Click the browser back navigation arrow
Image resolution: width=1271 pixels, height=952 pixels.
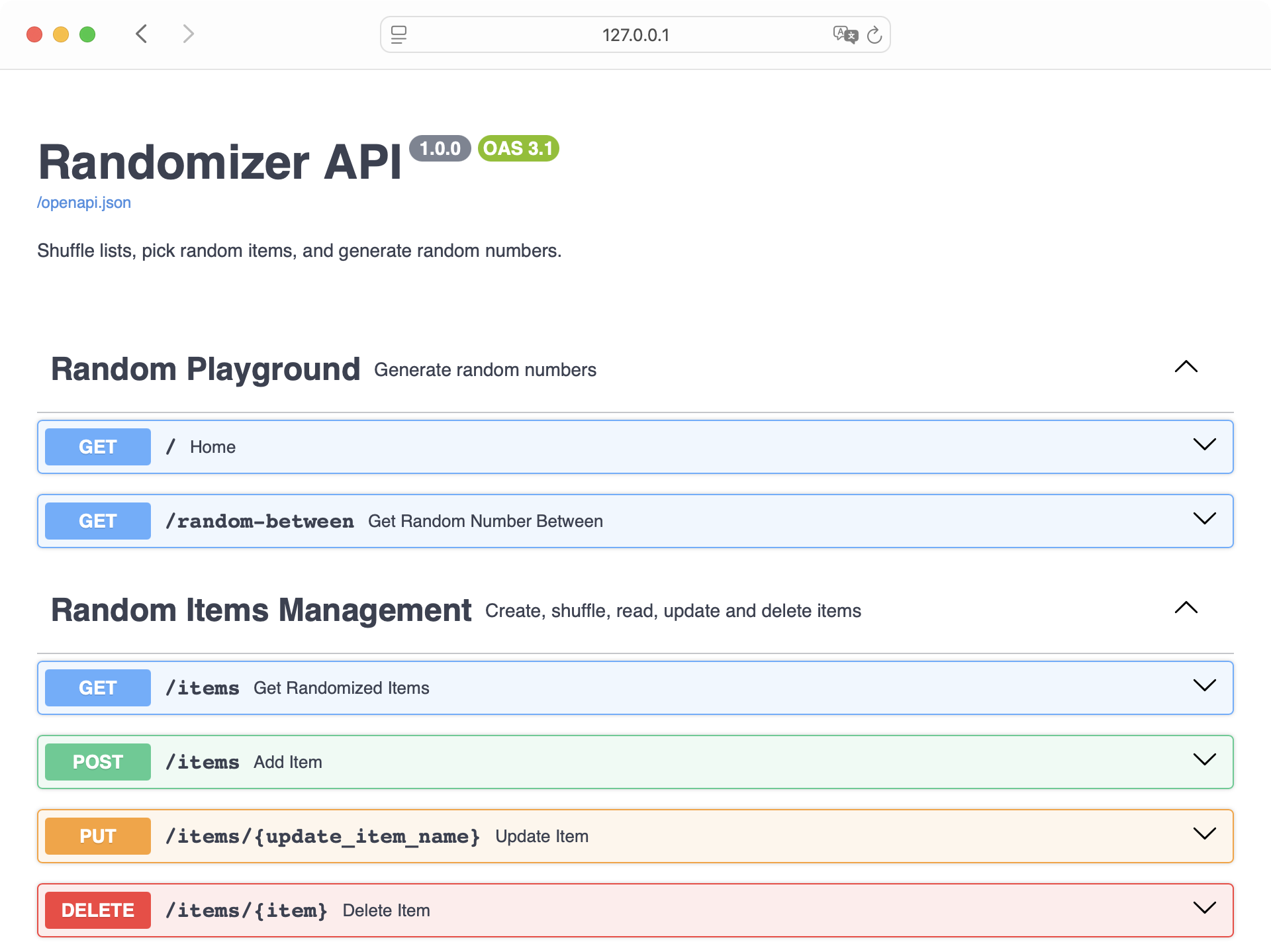[141, 34]
